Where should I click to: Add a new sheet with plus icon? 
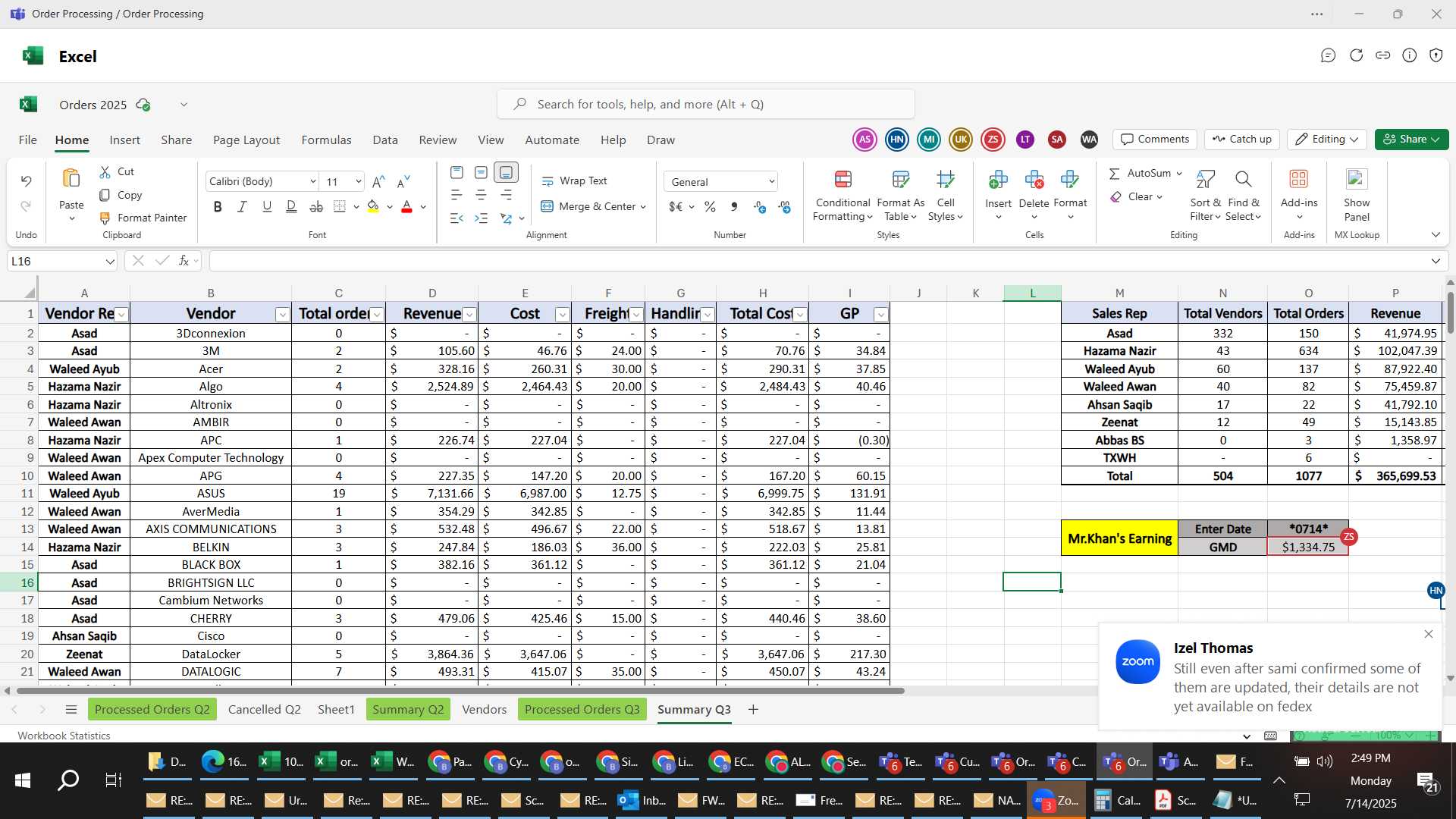click(753, 709)
